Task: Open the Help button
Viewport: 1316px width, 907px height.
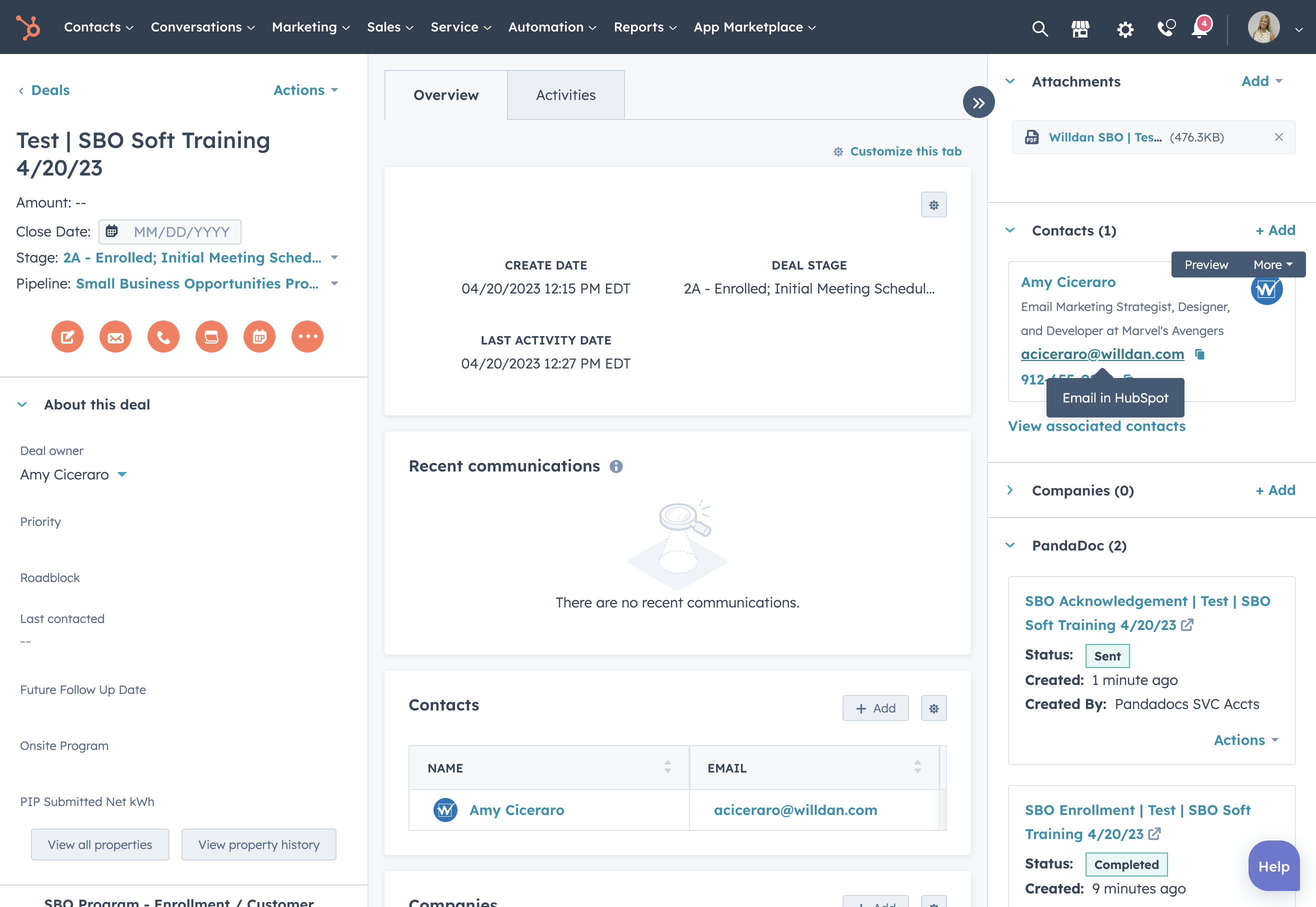Action: coord(1273,866)
